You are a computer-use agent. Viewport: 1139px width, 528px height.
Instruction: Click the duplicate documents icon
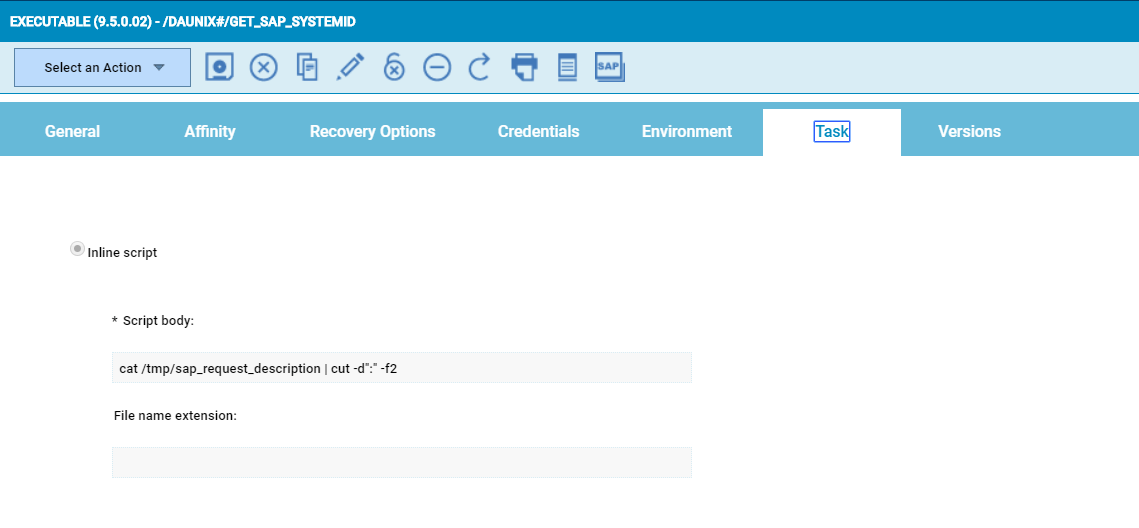coord(307,67)
